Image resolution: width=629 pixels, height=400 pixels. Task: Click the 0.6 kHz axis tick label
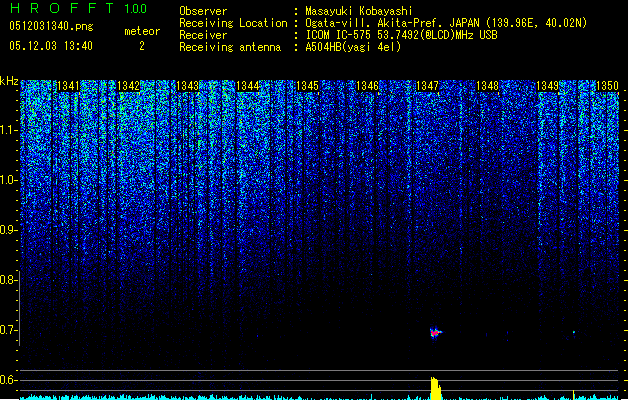pyautogui.click(x=8, y=380)
